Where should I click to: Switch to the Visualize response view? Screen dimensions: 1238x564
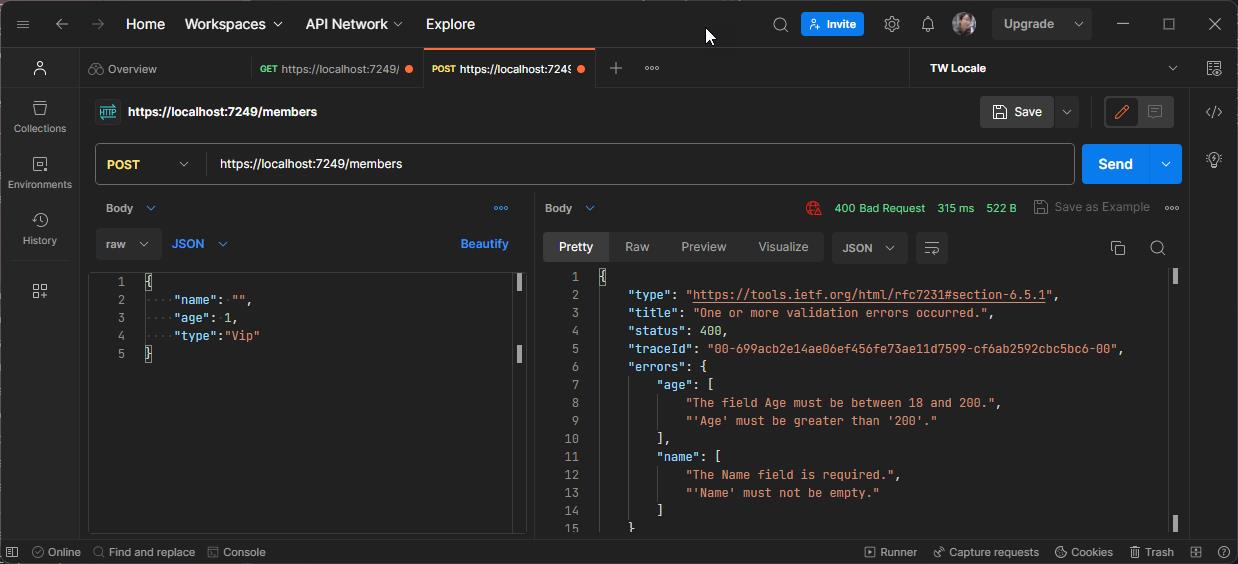783,247
